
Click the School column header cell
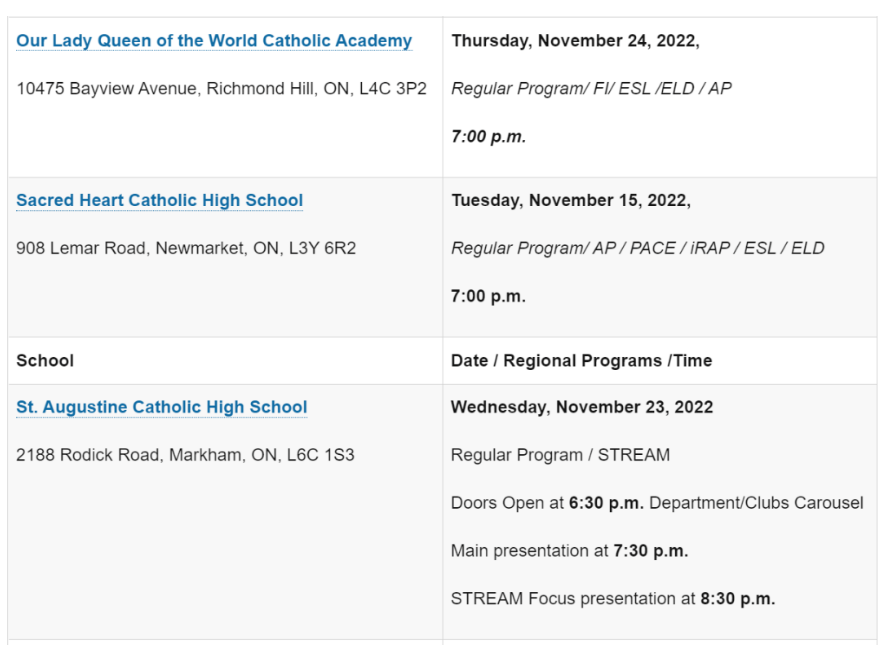coord(45,360)
